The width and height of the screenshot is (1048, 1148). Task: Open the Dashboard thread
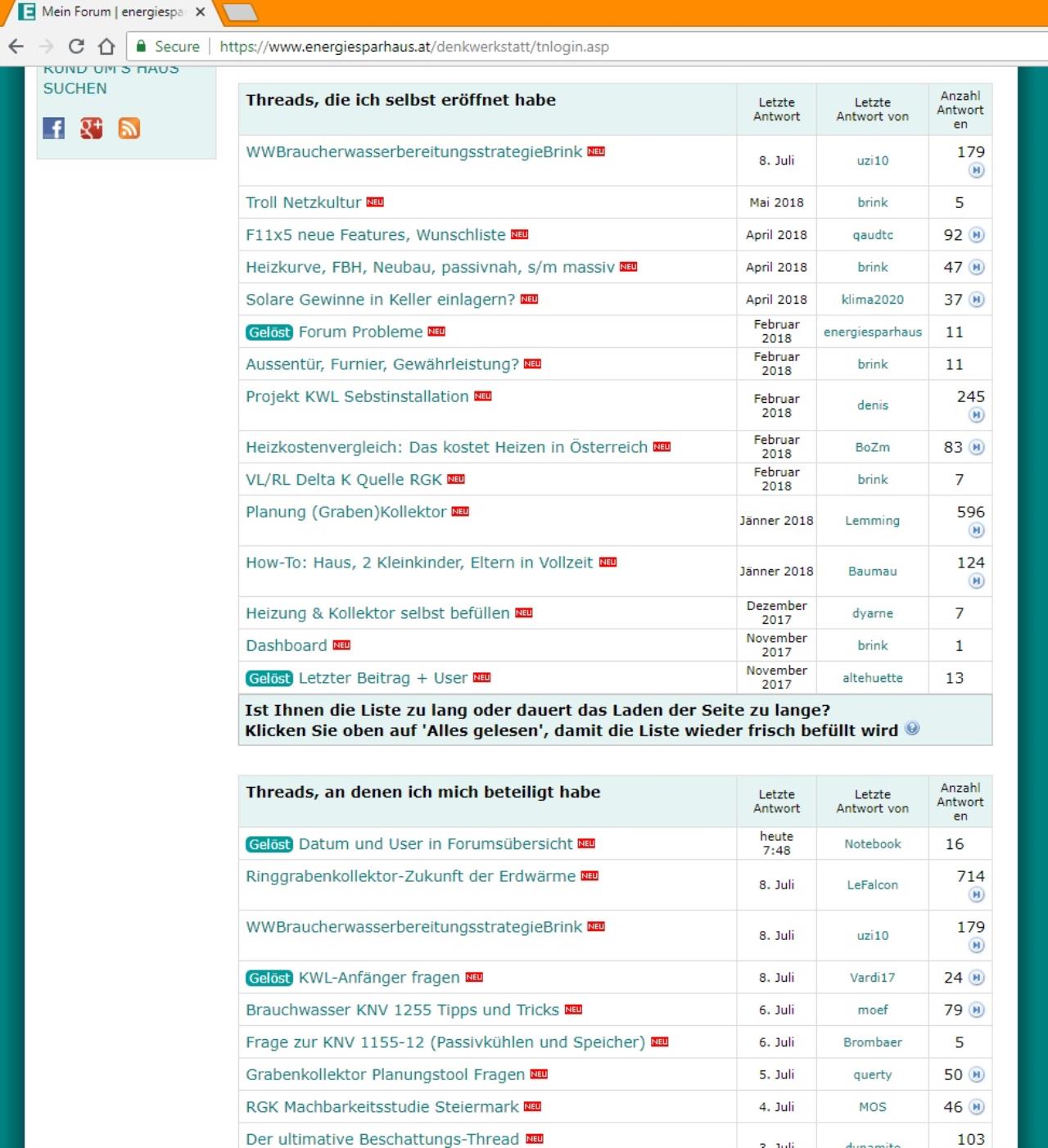tap(287, 645)
